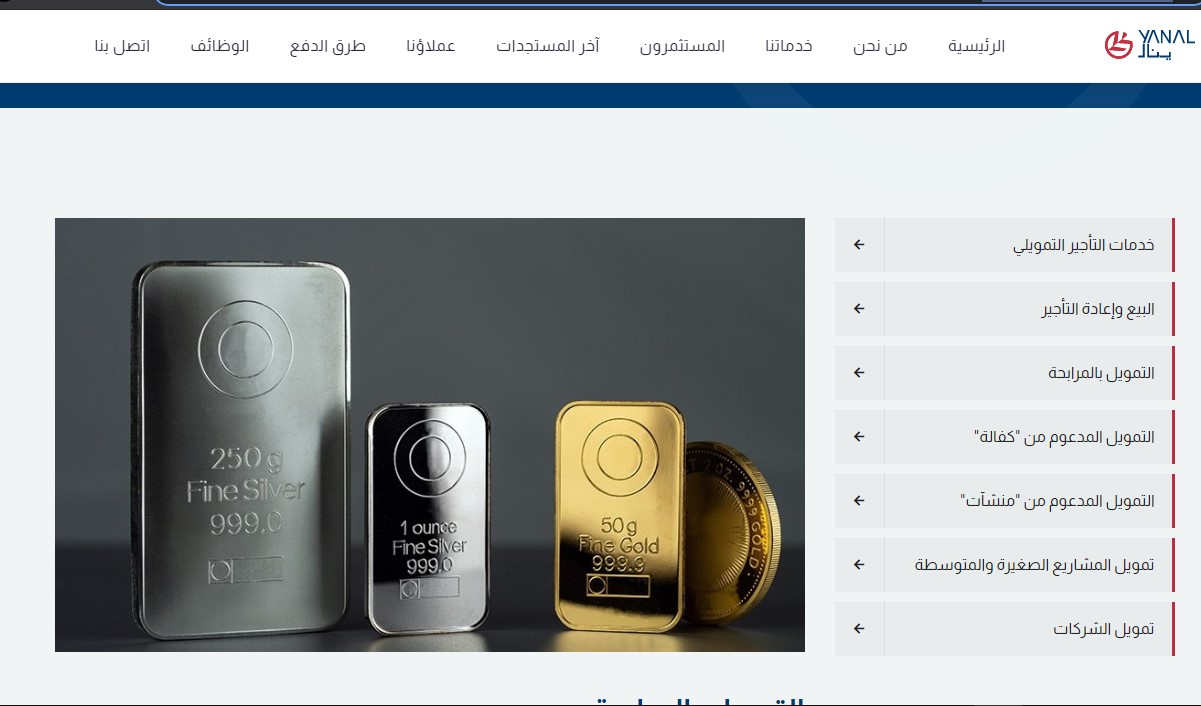Open the عملاؤنا page

tap(431, 46)
